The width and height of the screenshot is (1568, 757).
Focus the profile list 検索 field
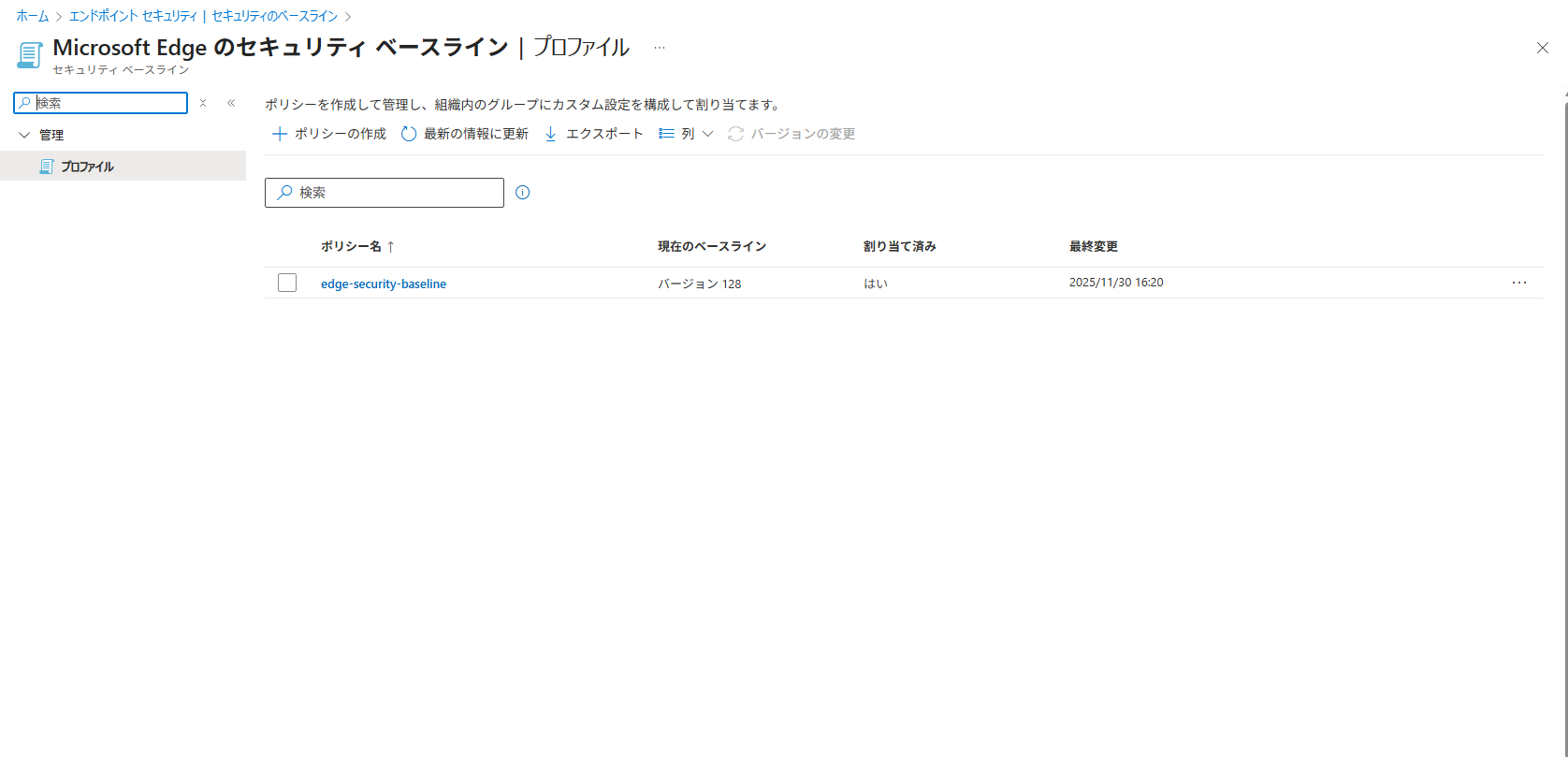385,193
